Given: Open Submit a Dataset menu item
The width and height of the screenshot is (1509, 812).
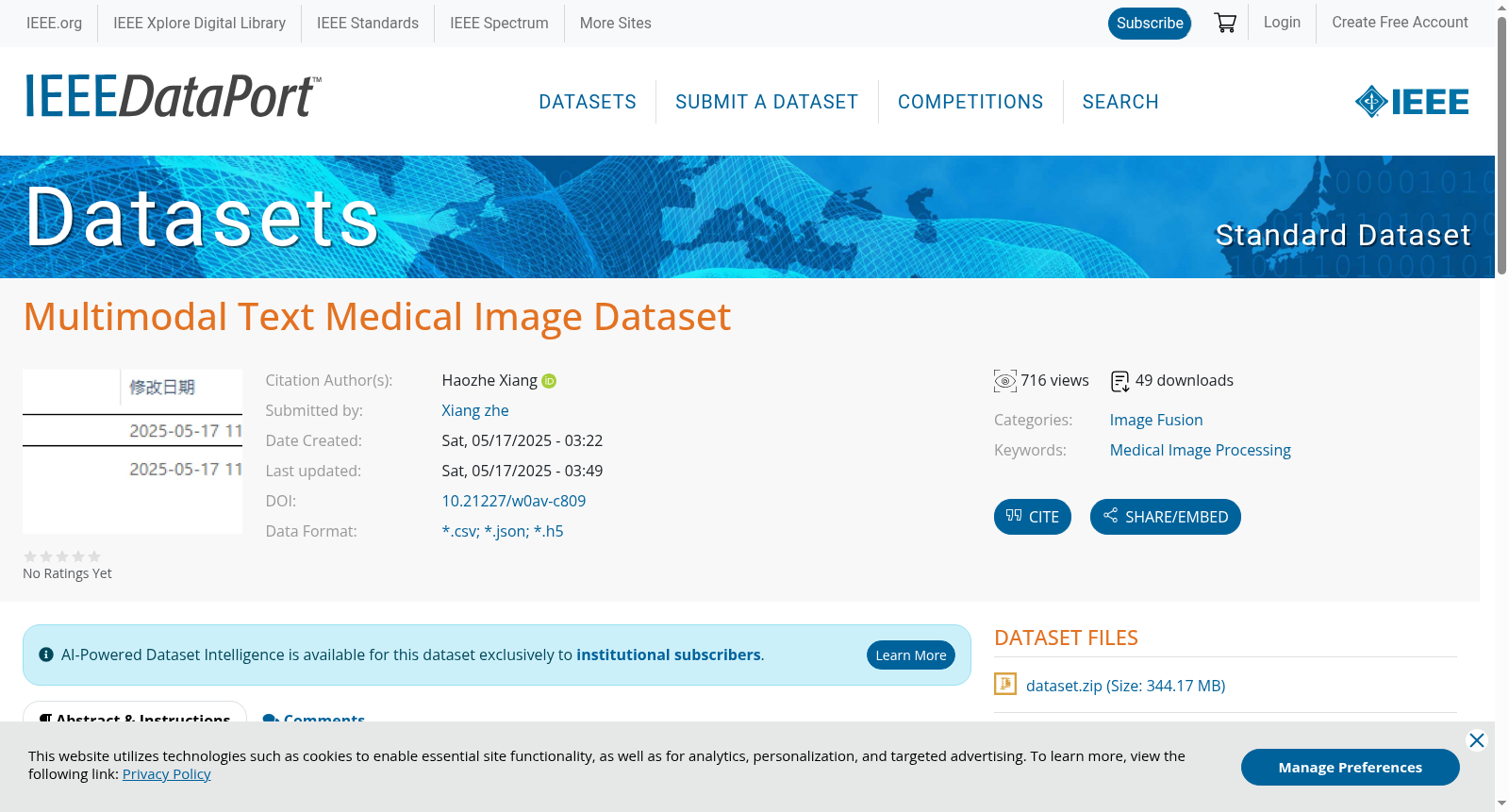Looking at the screenshot, I should click(x=767, y=102).
